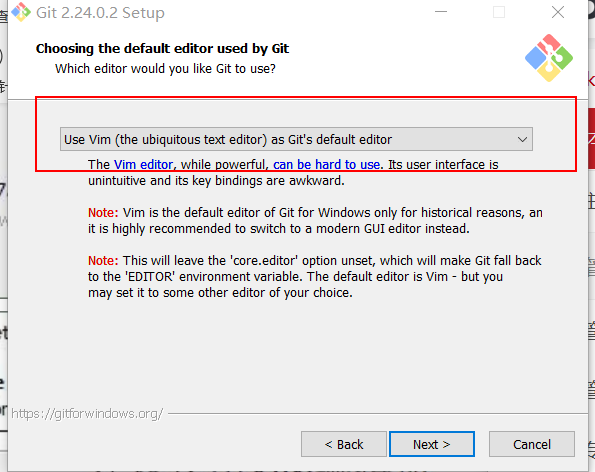Click the 'key bindings are awkward' text line
The image size is (595, 472).
[216, 181]
